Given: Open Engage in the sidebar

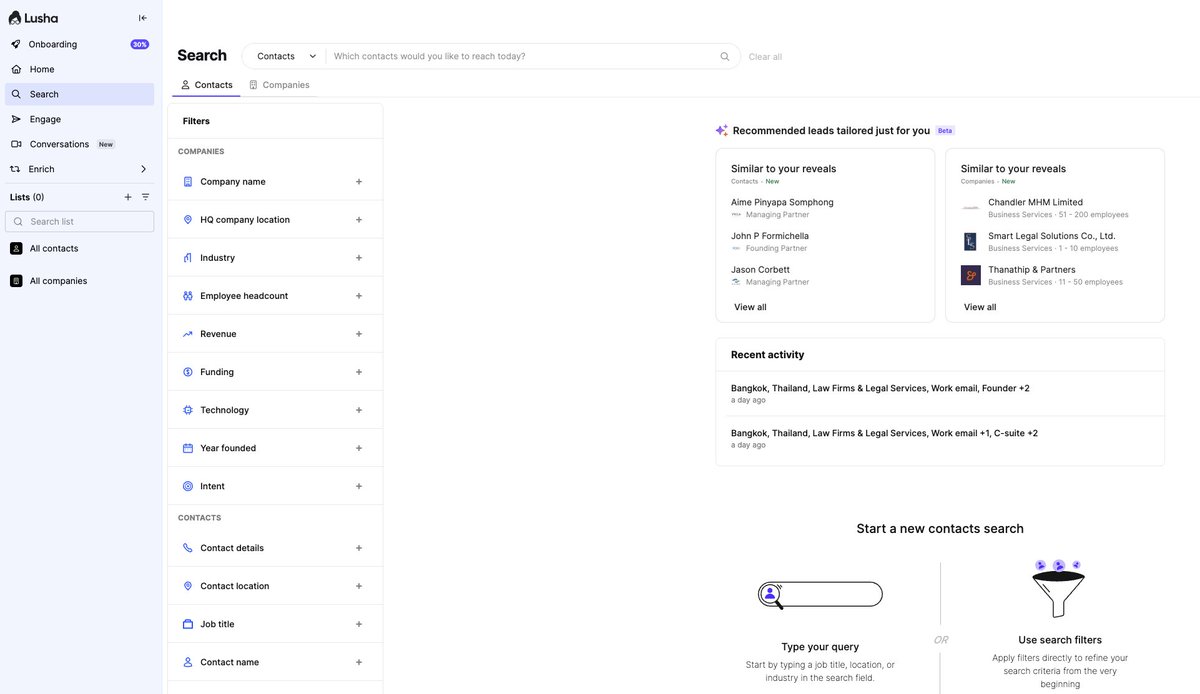Looking at the screenshot, I should 80,119.
